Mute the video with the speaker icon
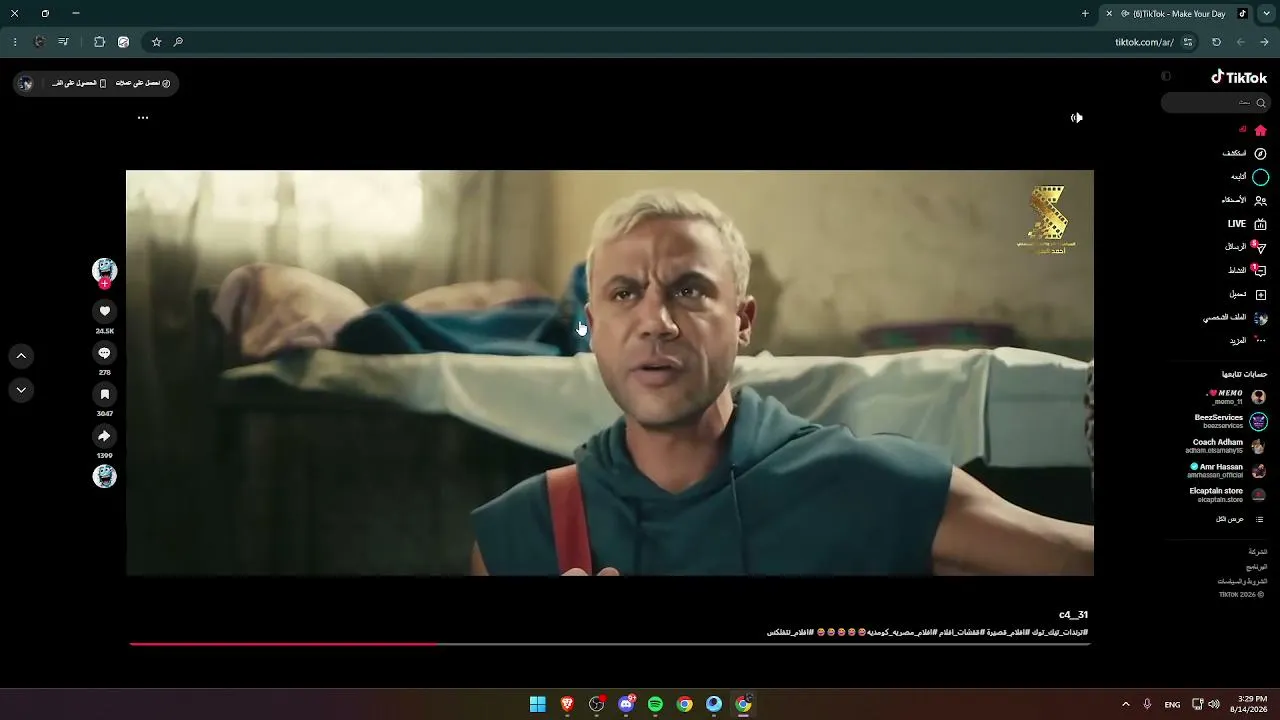The image size is (1280, 720). tap(1076, 118)
